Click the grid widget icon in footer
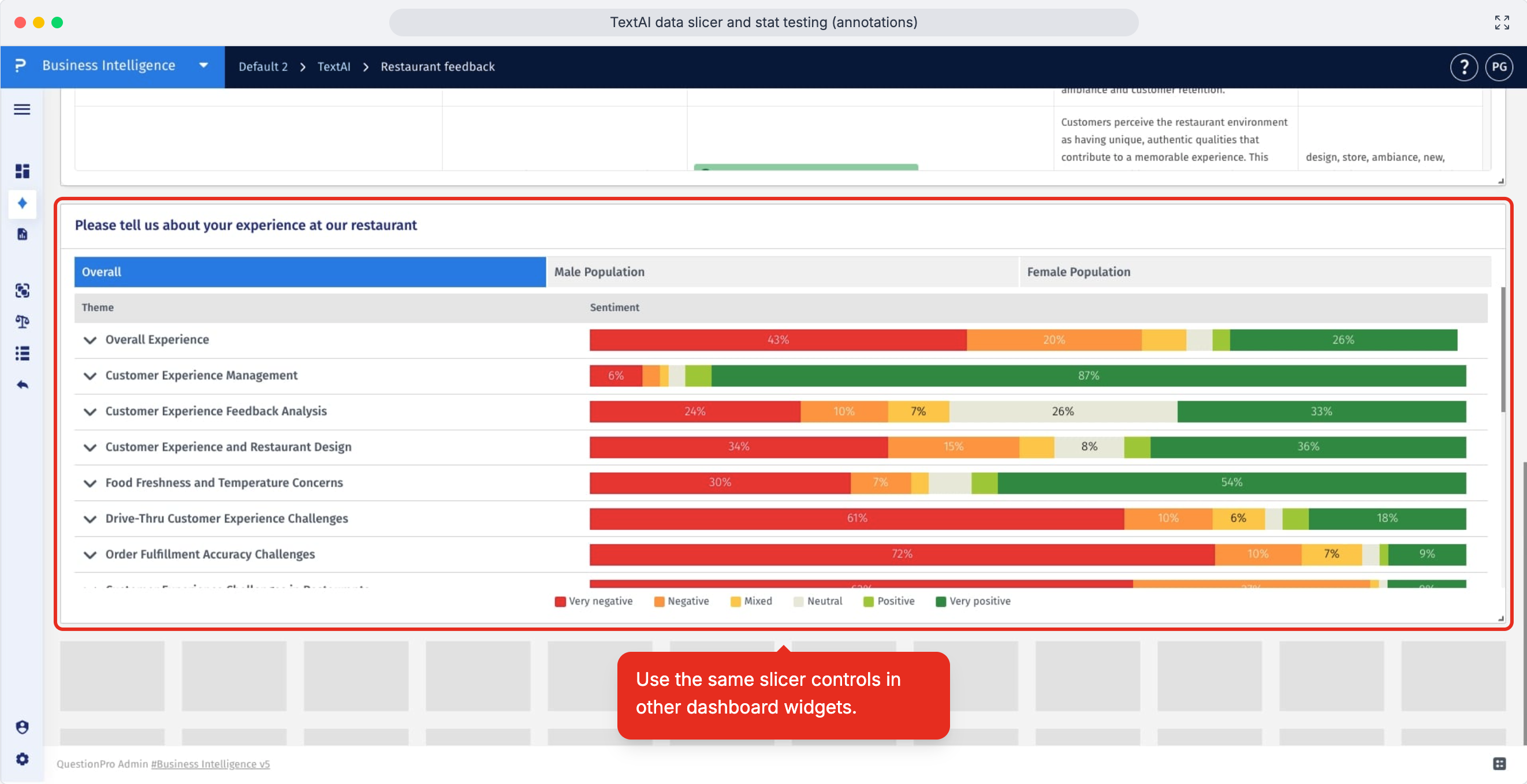Image resolution: width=1527 pixels, height=784 pixels. coord(1499,763)
